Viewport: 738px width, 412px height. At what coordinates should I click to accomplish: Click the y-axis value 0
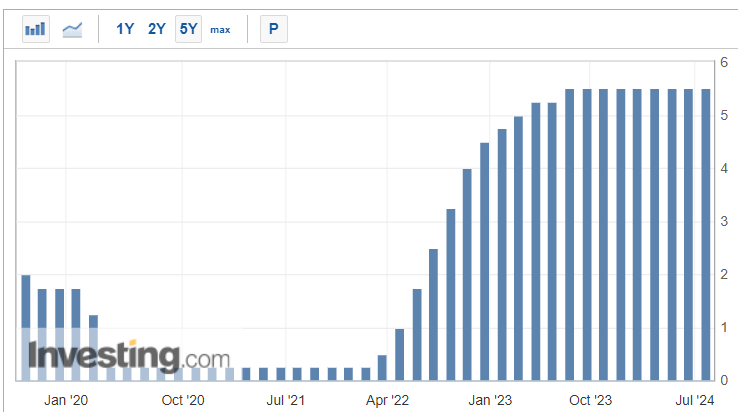pyautogui.click(x=724, y=380)
